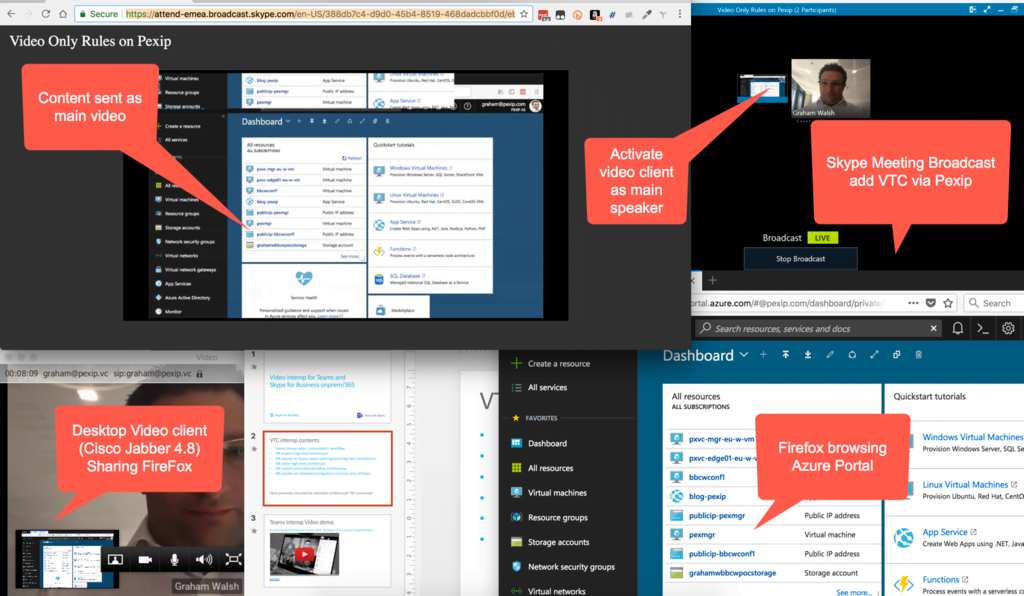
Task: Select slide 2 VTC interop contents
Action: pos(327,468)
